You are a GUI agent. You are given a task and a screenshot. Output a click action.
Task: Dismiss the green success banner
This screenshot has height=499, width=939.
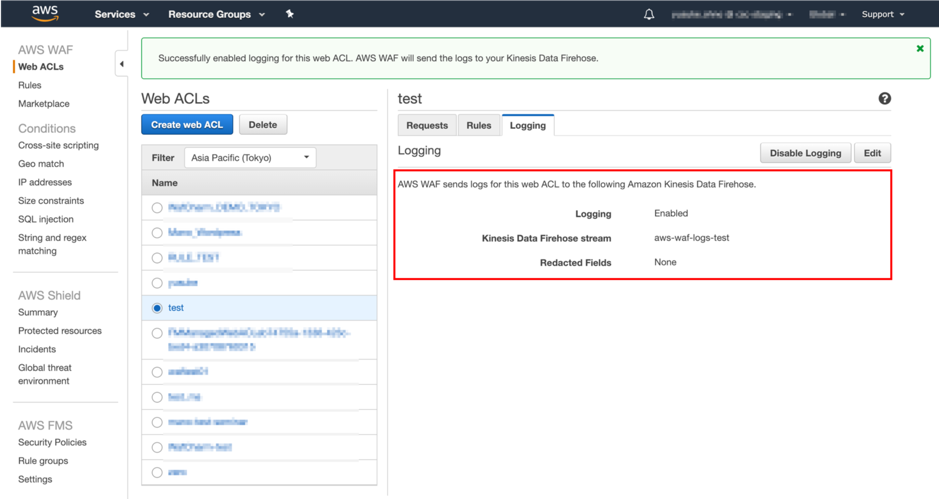[x=920, y=49]
